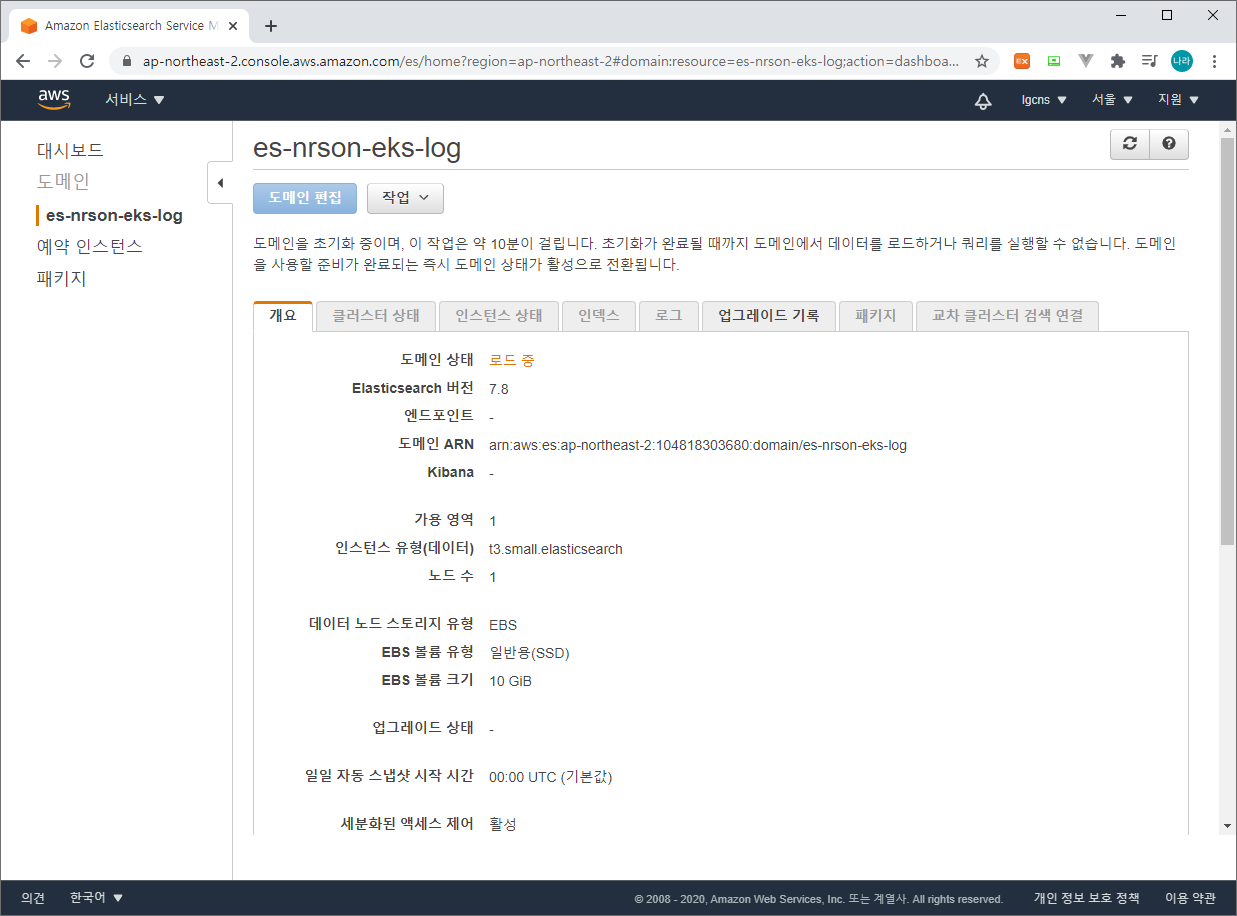
Task: Click the 의견 feedback link
Action: (x=33, y=898)
